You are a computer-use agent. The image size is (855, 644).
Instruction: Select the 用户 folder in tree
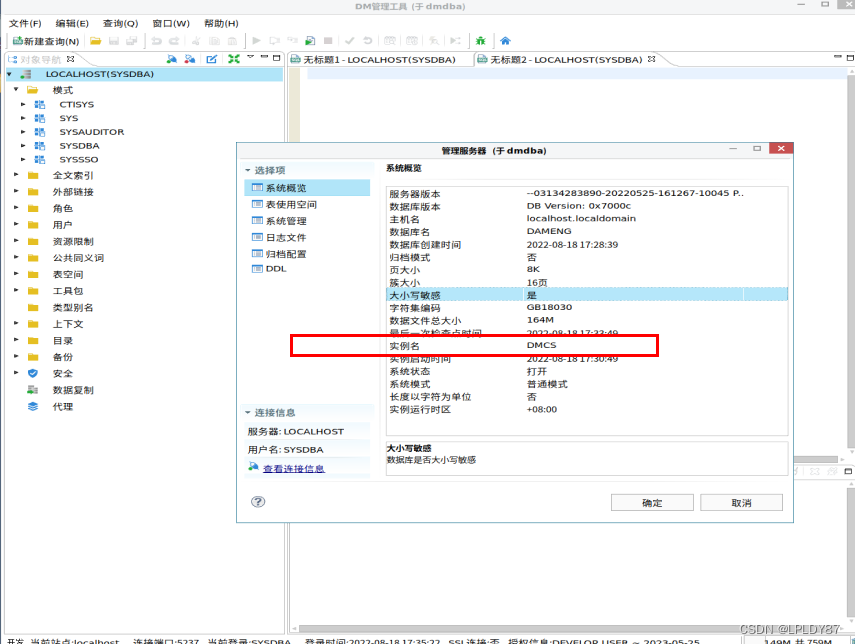62,225
